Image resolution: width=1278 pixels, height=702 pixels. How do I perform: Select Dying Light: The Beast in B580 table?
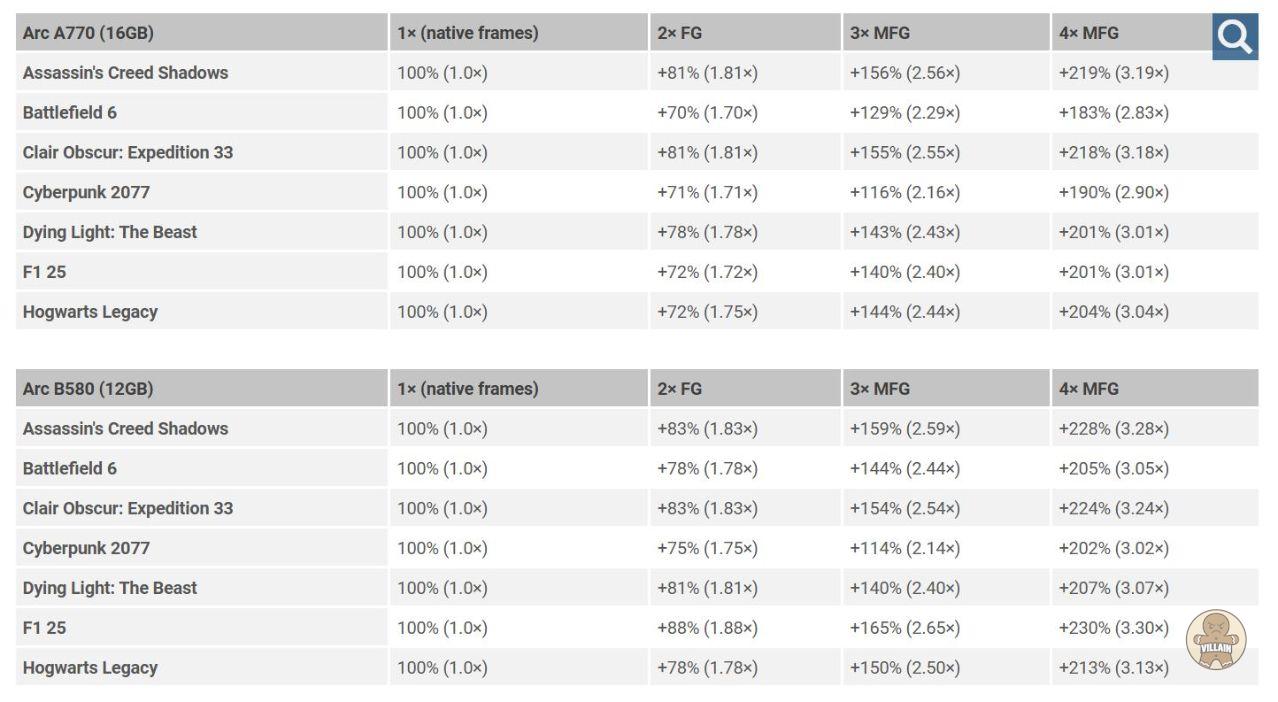(110, 588)
